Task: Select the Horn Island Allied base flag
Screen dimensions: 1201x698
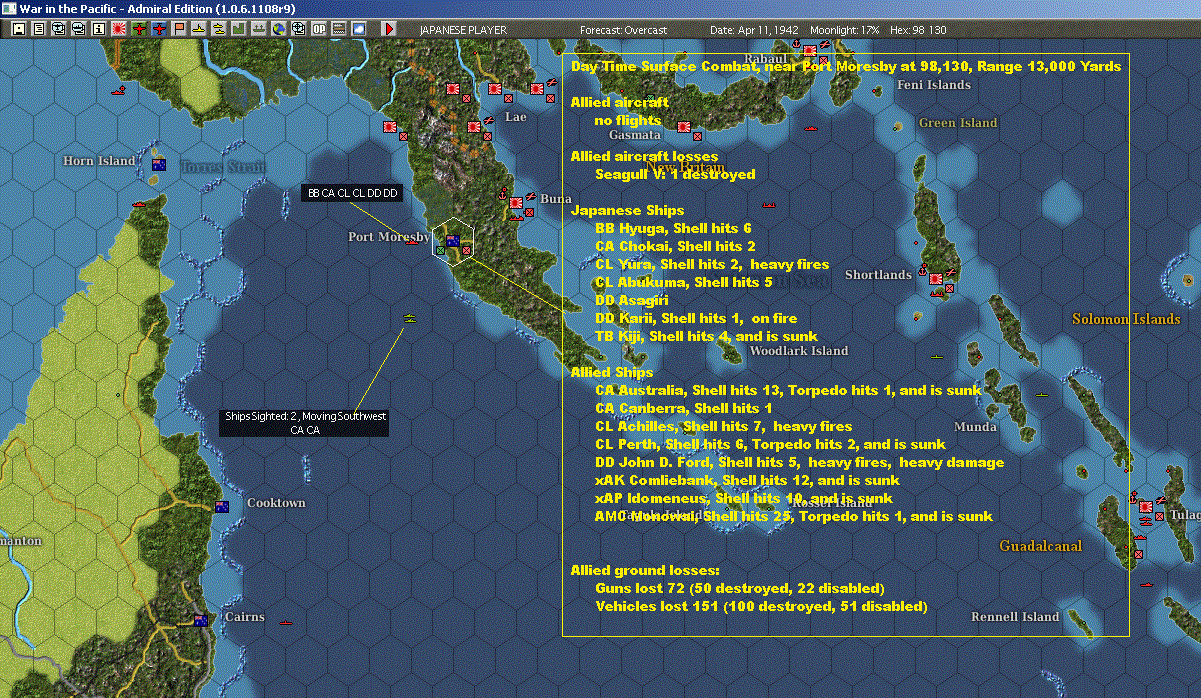Action: pos(158,164)
